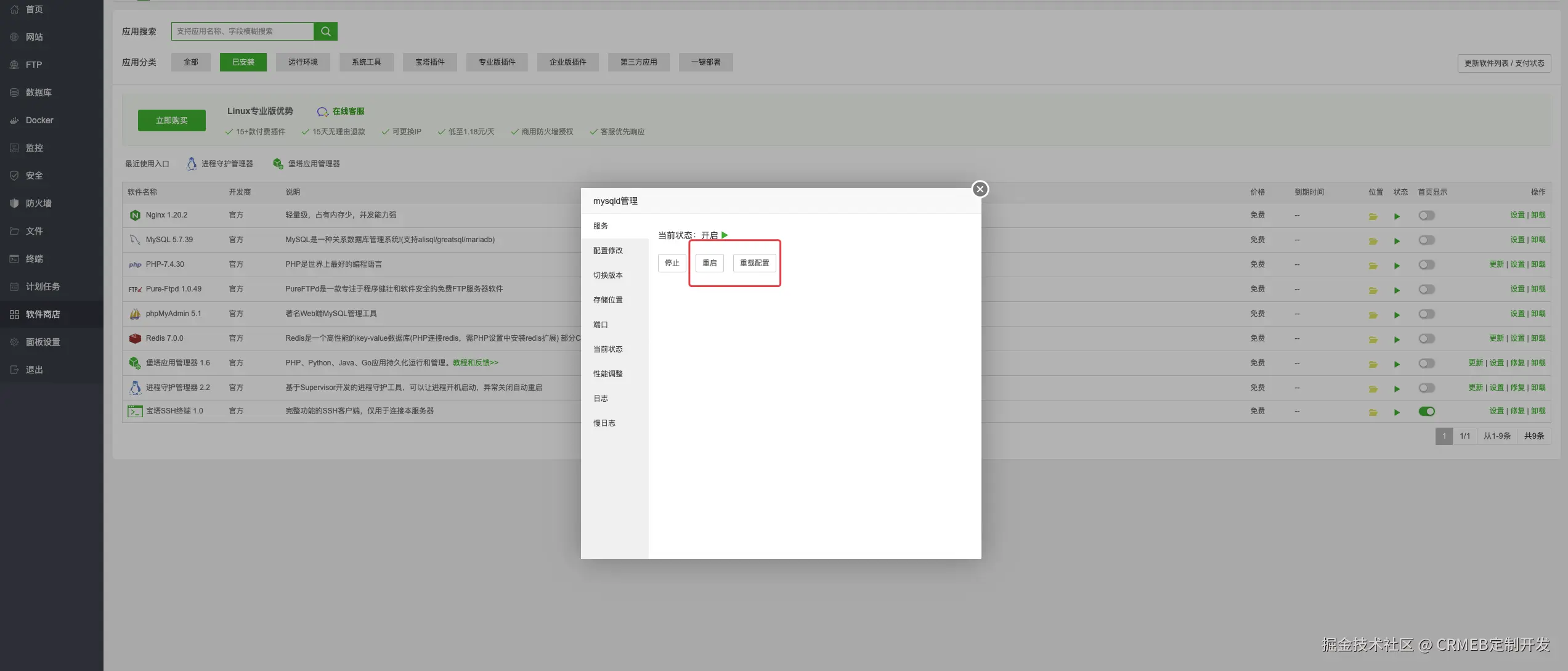
Task: Switch to 配置修改 tab in dialog
Action: point(607,251)
